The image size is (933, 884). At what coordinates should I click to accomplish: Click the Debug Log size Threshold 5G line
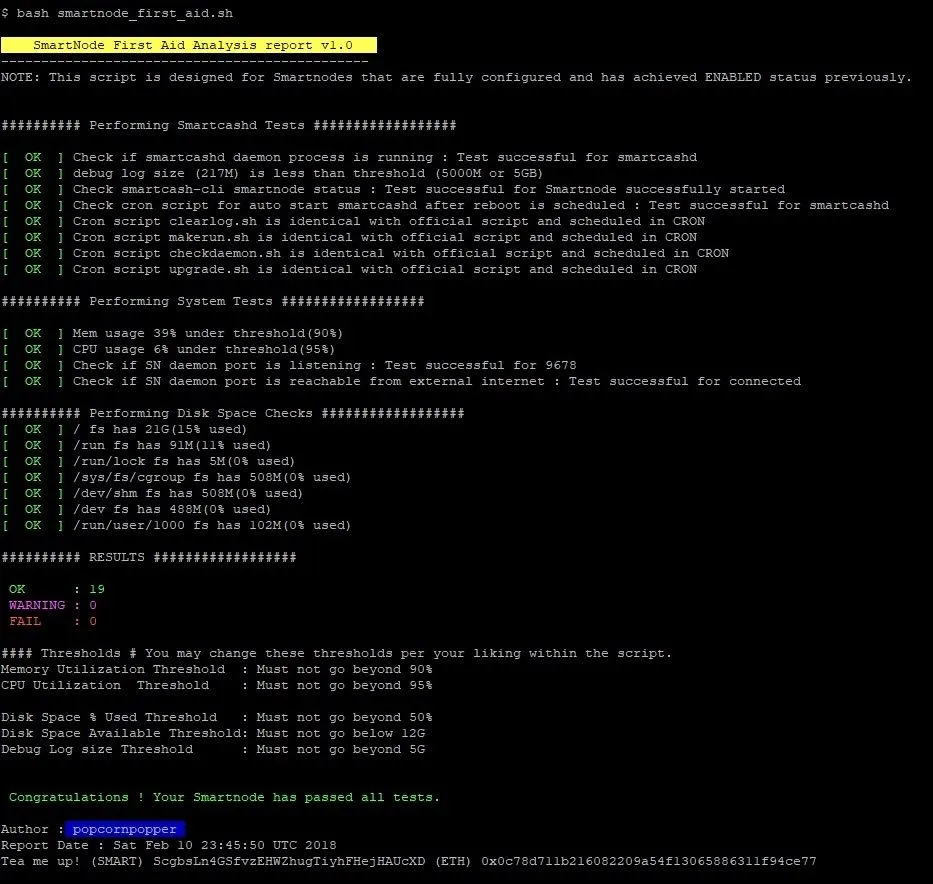click(x=213, y=750)
